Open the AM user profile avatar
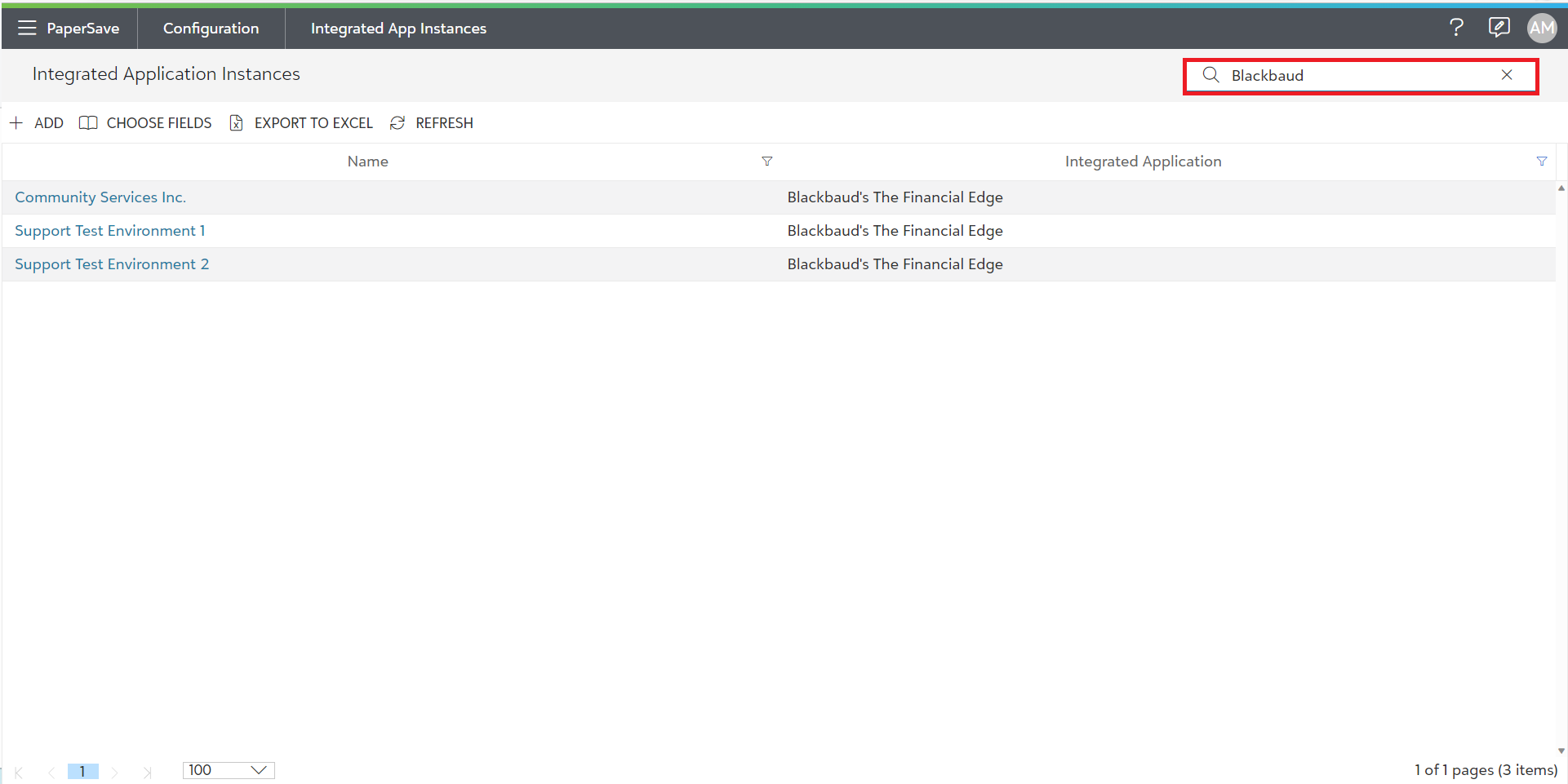1568x784 pixels. [x=1541, y=29]
